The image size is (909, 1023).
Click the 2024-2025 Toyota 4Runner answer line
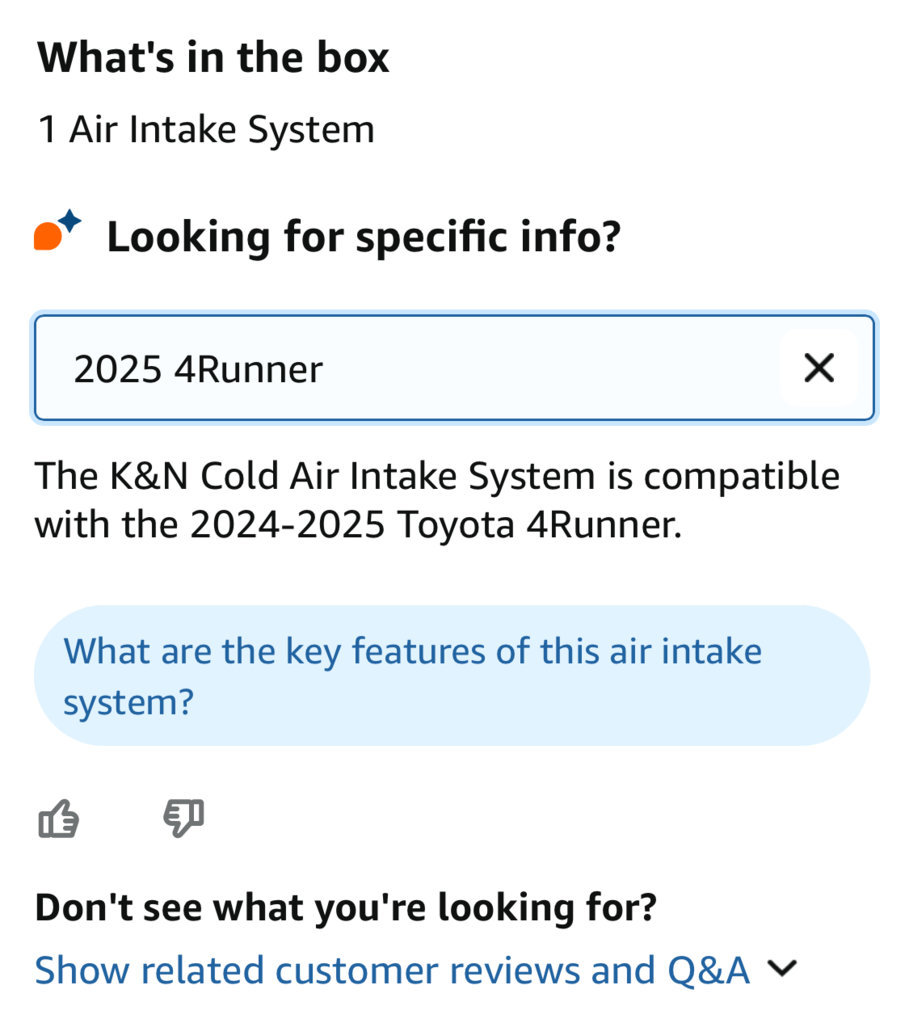358,525
